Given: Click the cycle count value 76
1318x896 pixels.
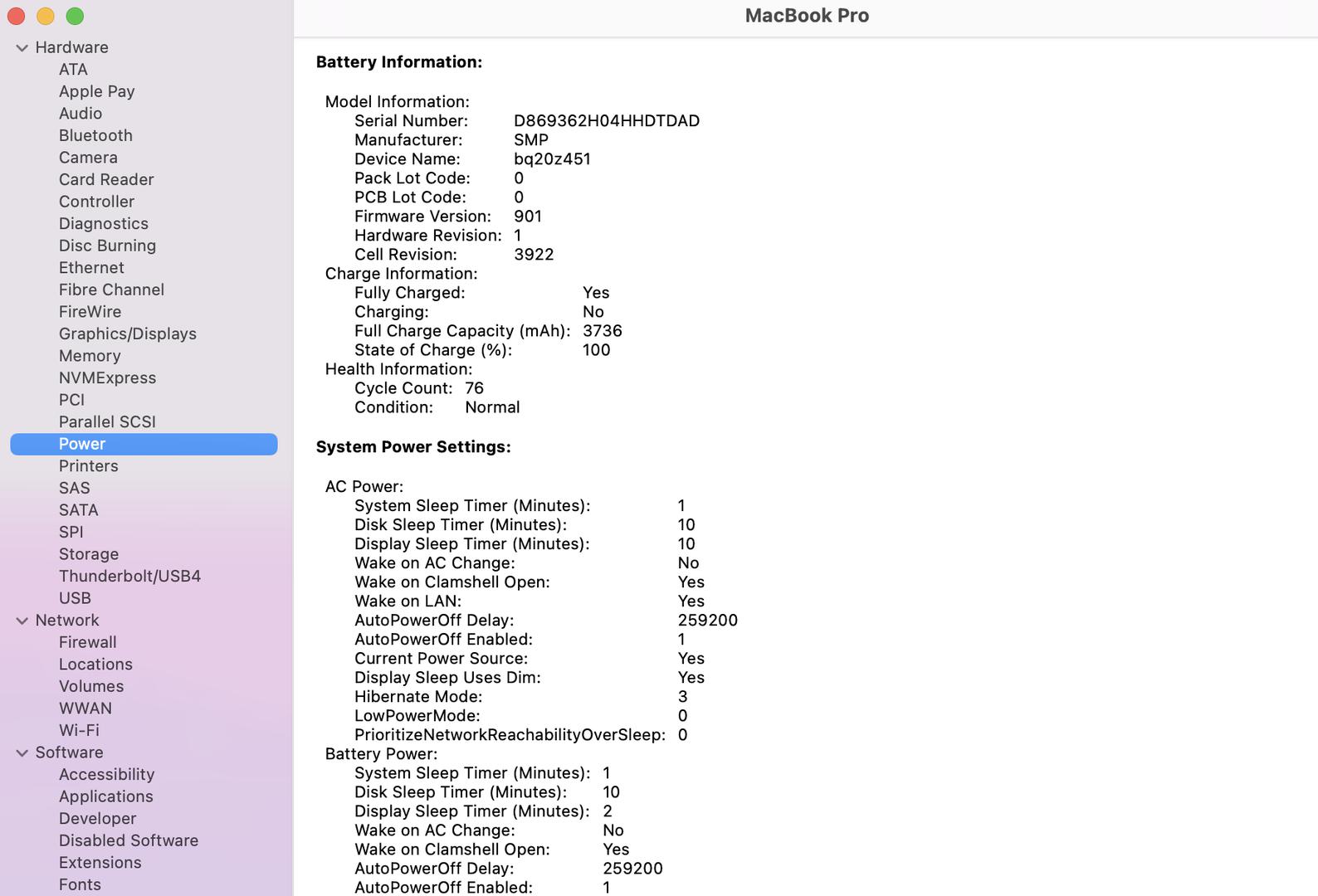Looking at the screenshot, I should 474,388.
